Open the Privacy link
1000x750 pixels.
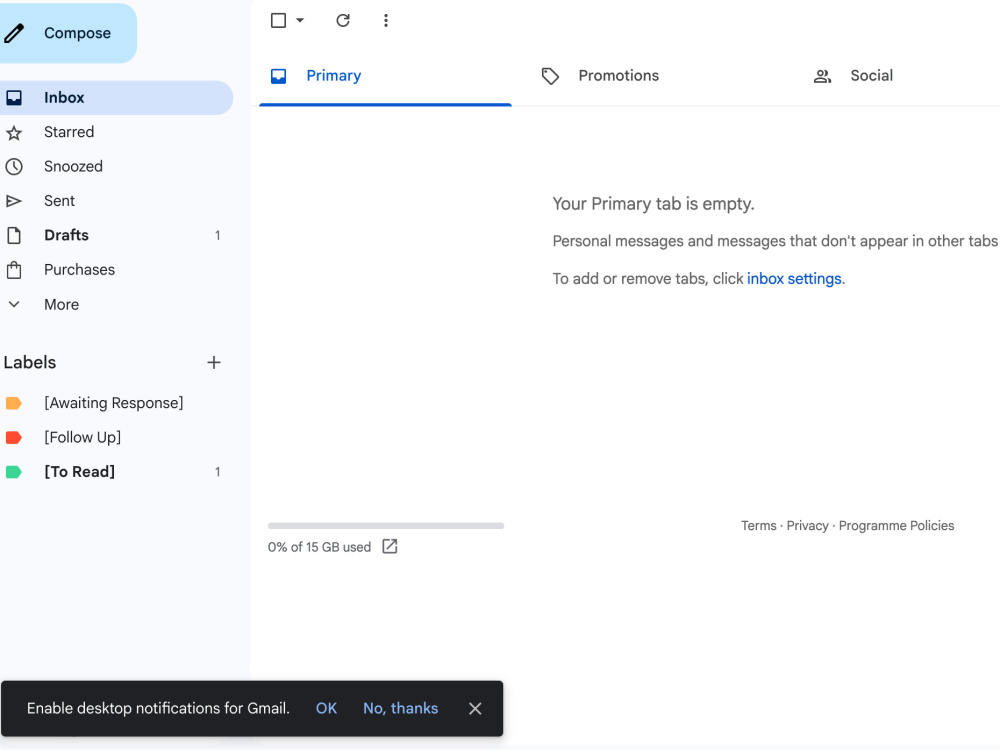[x=807, y=526]
